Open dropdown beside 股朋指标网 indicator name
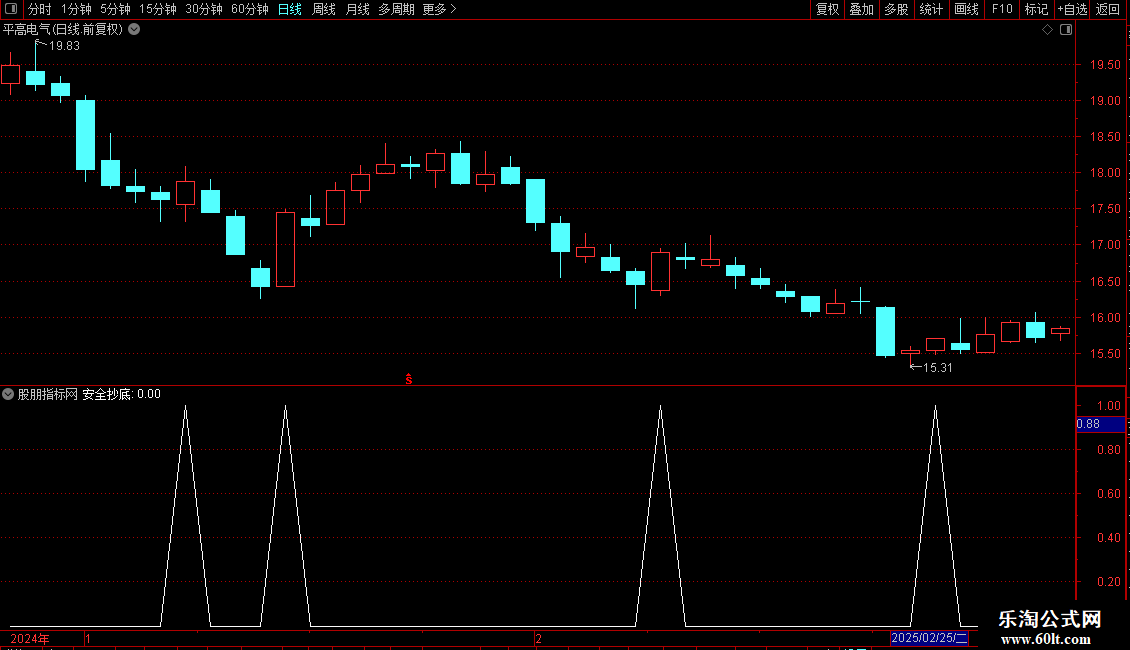1130x650 pixels. (x=8, y=394)
